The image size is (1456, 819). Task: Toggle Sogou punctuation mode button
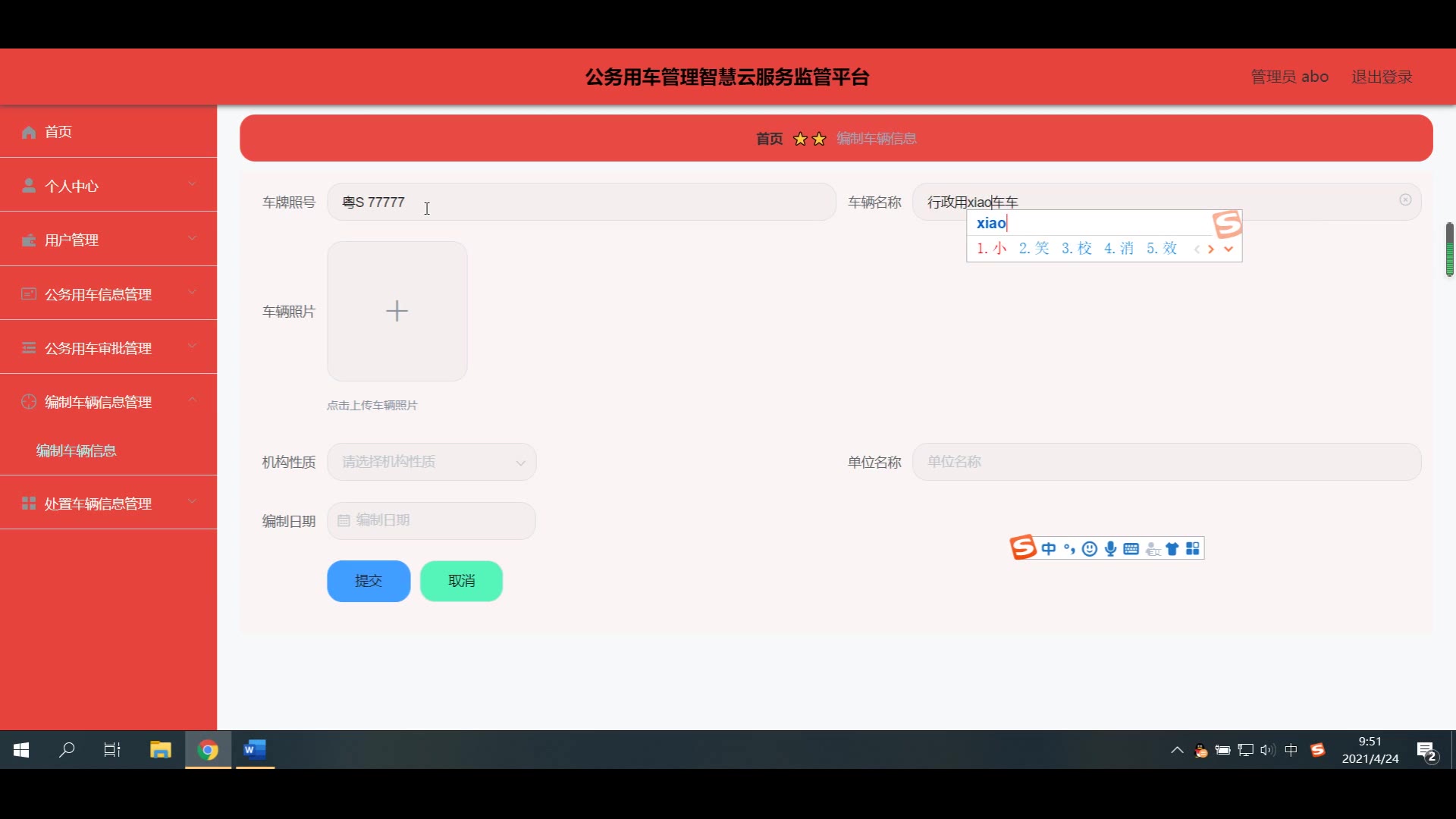[x=1069, y=549]
